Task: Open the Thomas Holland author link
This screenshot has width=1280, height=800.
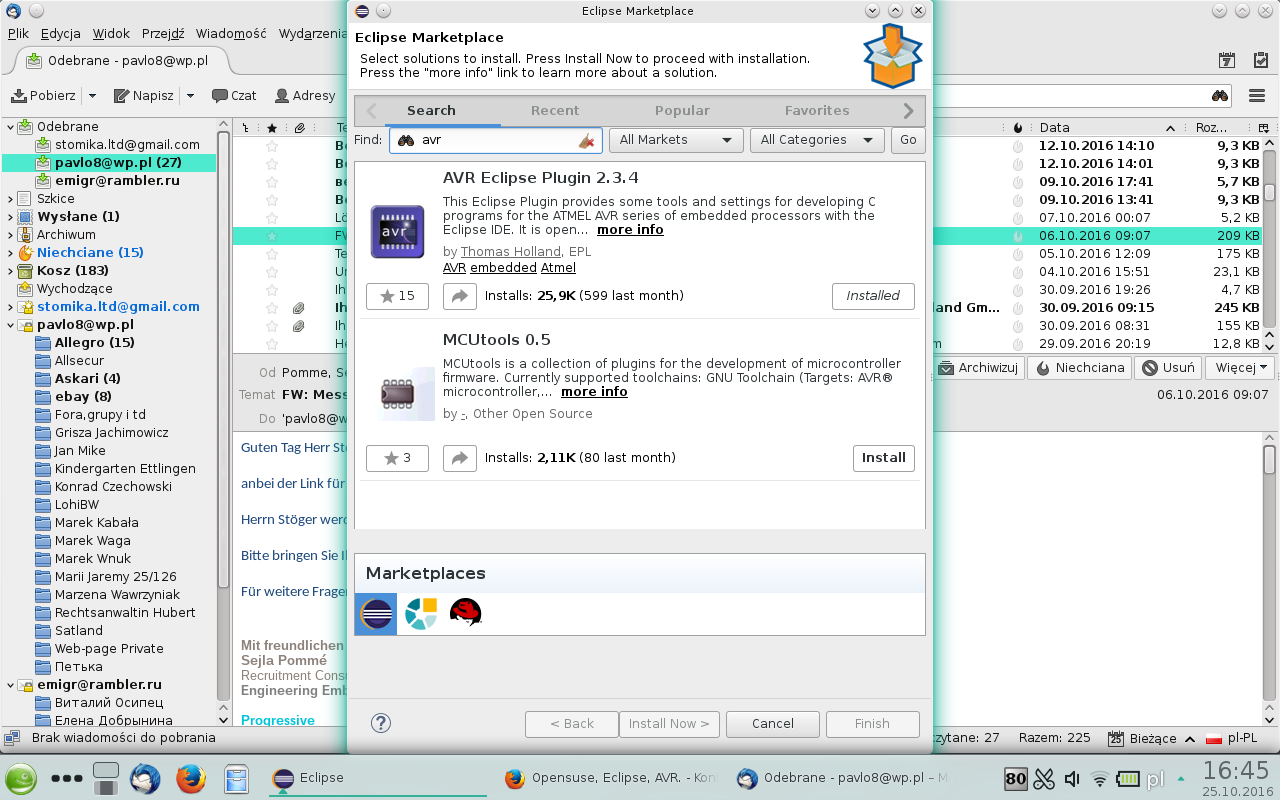Action: pos(511,252)
